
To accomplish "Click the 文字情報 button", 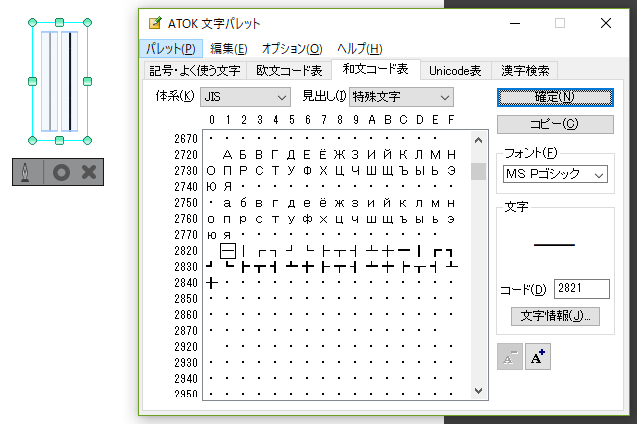I will tap(555, 316).
